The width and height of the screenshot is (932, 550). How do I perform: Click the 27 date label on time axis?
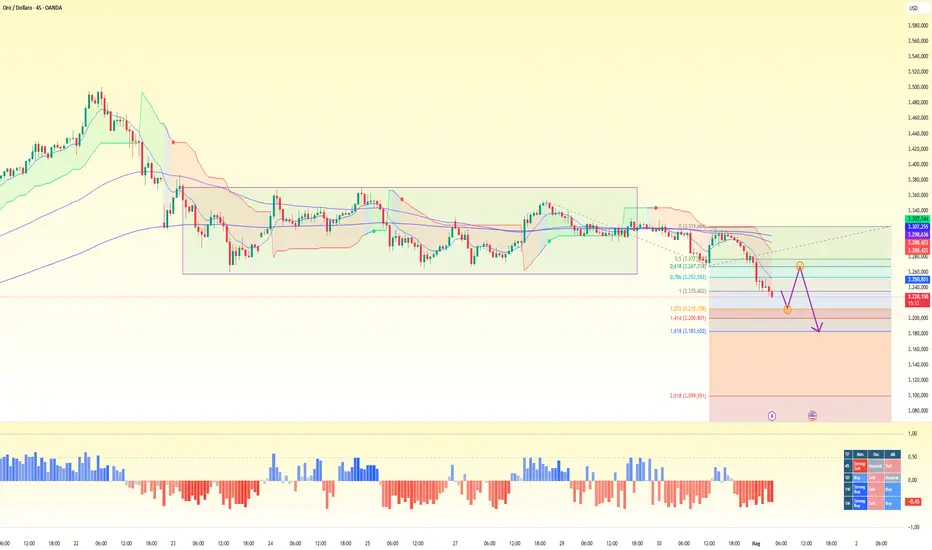coord(455,543)
